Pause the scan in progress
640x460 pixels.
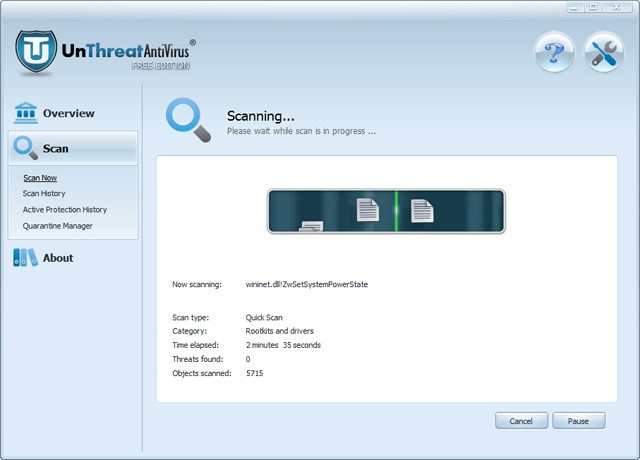(x=578, y=421)
